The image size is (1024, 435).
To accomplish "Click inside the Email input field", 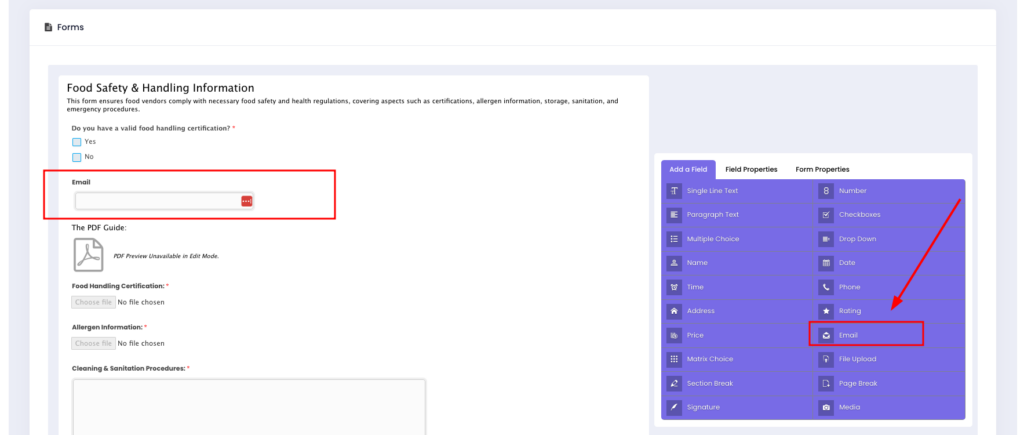I will [x=157, y=201].
